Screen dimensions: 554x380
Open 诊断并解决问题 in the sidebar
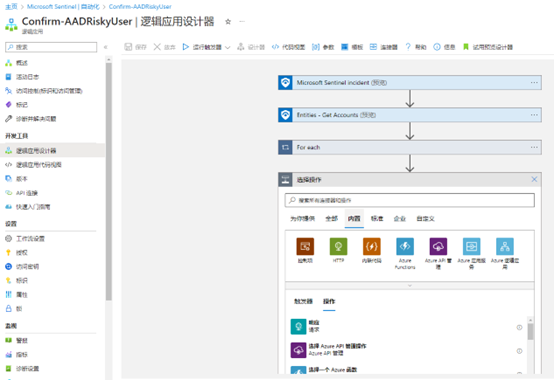[31, 119]
